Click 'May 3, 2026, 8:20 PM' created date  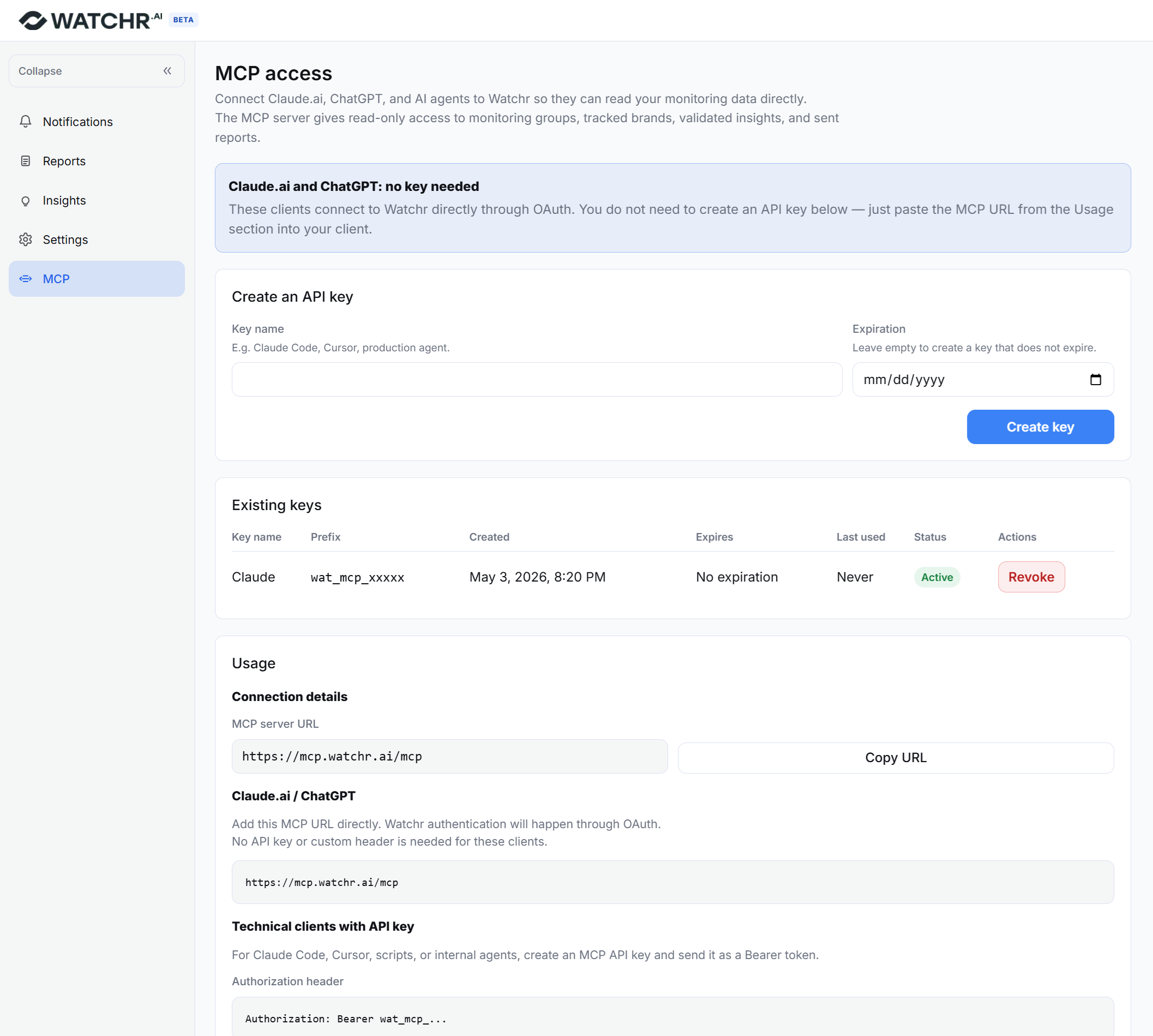click(537, 577)
